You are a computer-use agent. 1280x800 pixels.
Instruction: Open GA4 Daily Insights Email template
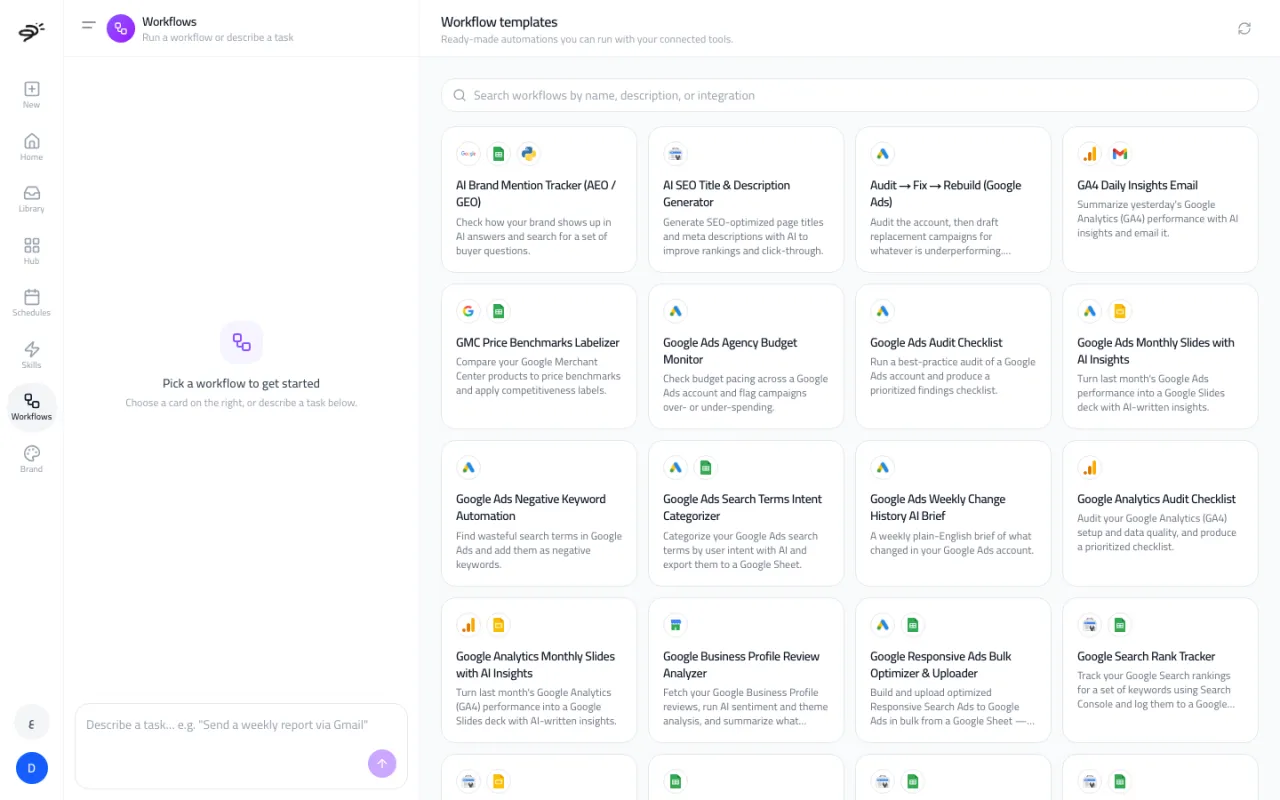[1160, 199]
